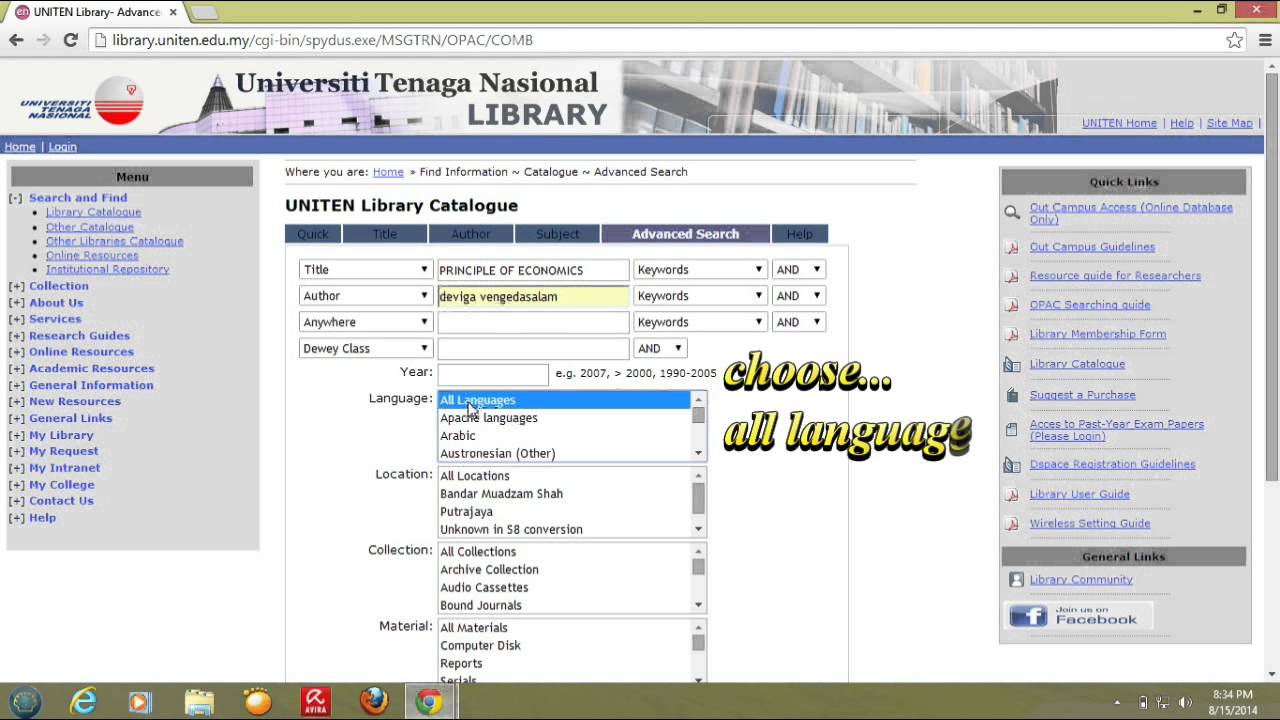Open File Explorer from the taskbar
Screen dimensions: 1280x720
tap(199, 702)
